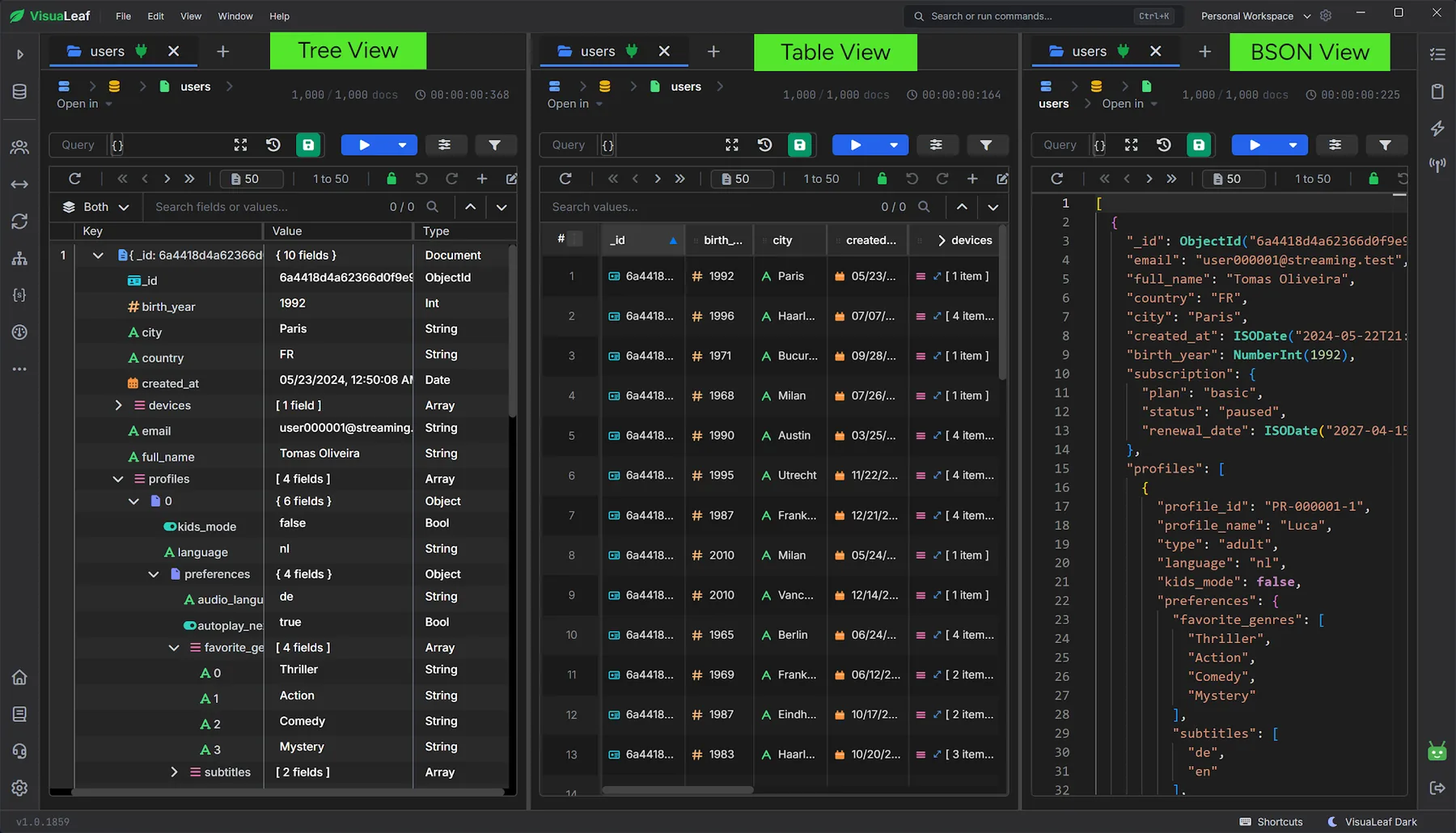1456x833 pixels.
Task: Open clipboard icon in right sidebar
Action: [1437, 91]
